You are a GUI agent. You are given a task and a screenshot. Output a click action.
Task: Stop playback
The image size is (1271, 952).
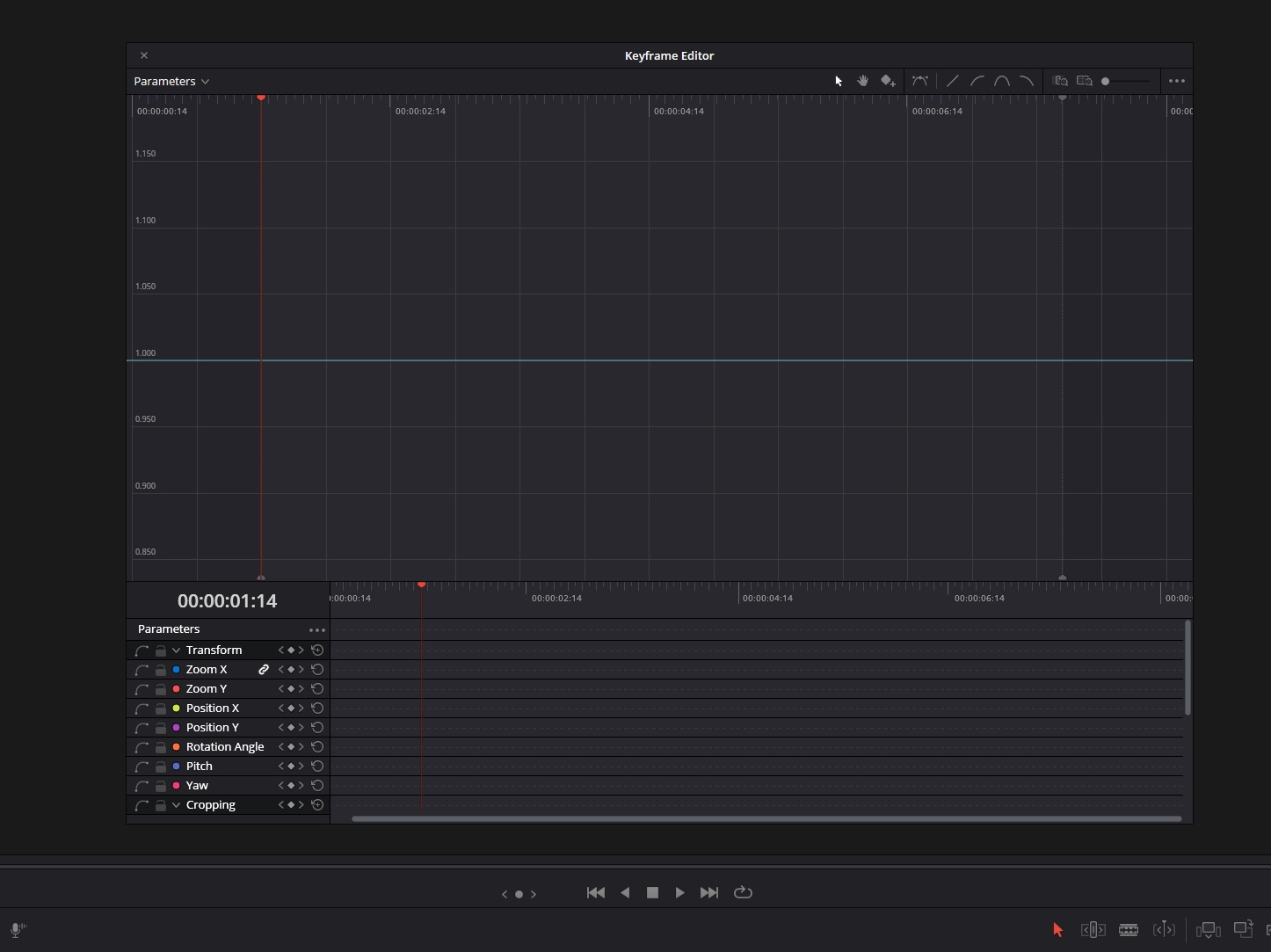652,892
